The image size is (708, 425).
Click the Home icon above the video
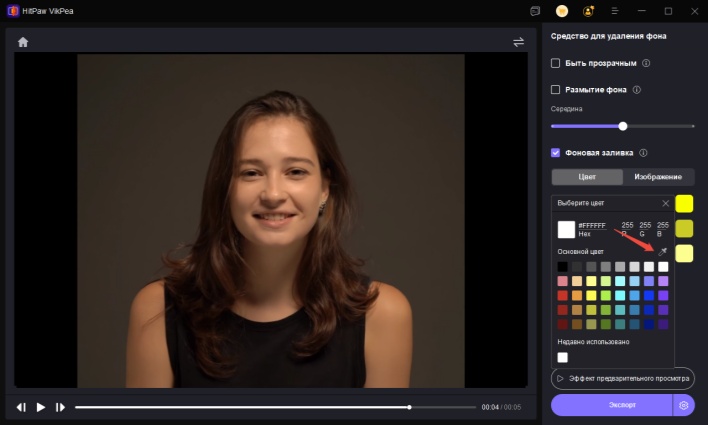(x=23, y=42)
